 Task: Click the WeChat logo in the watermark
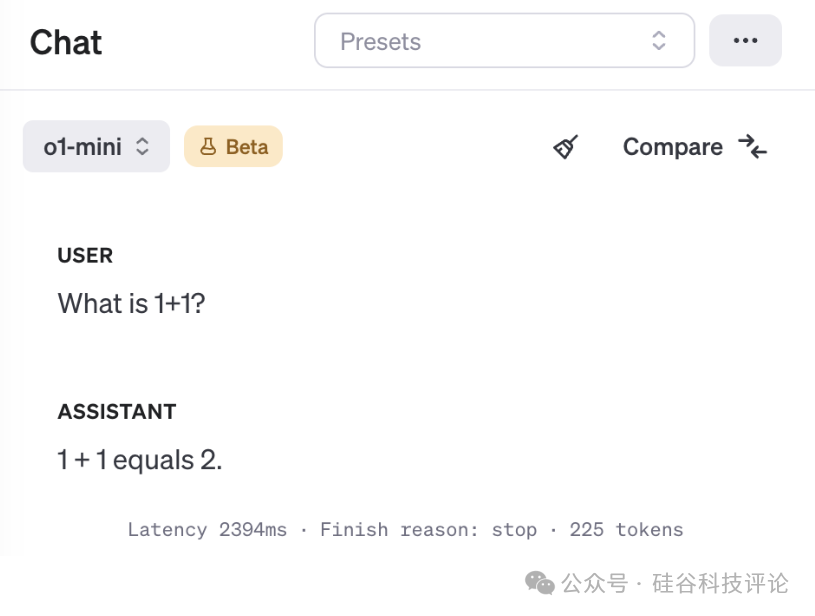540,582
